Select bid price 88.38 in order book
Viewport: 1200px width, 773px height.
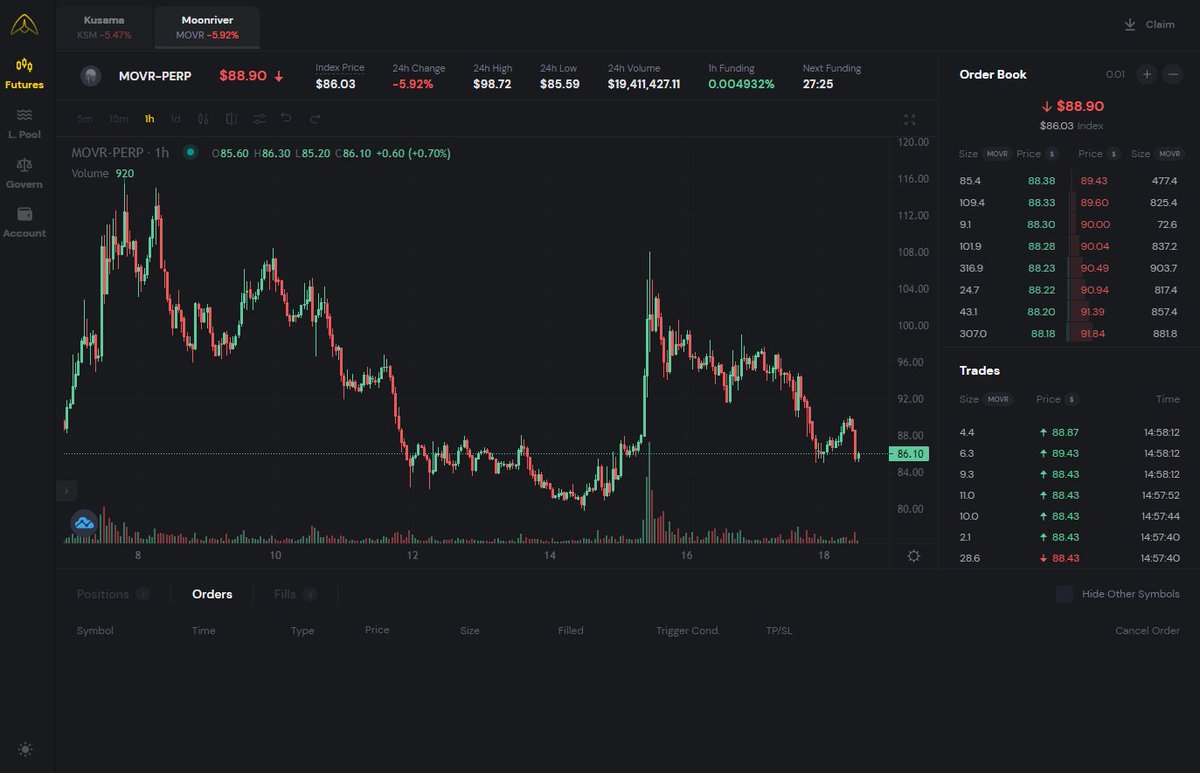point(1041,181)
